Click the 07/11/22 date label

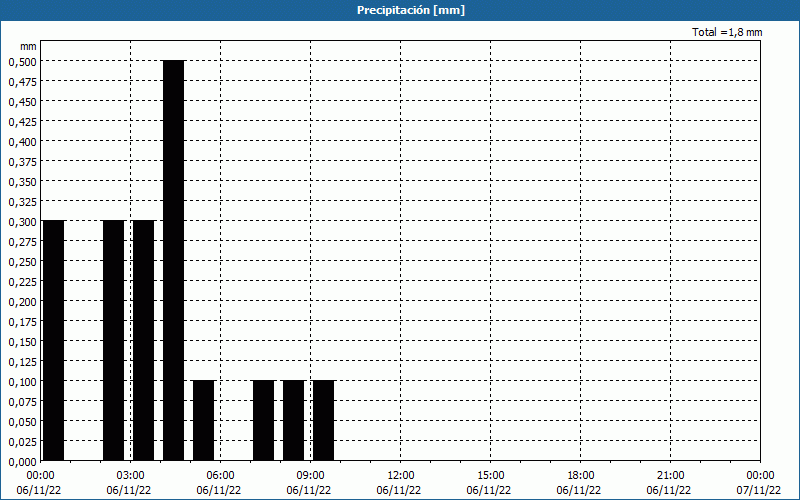coord(759,490)
